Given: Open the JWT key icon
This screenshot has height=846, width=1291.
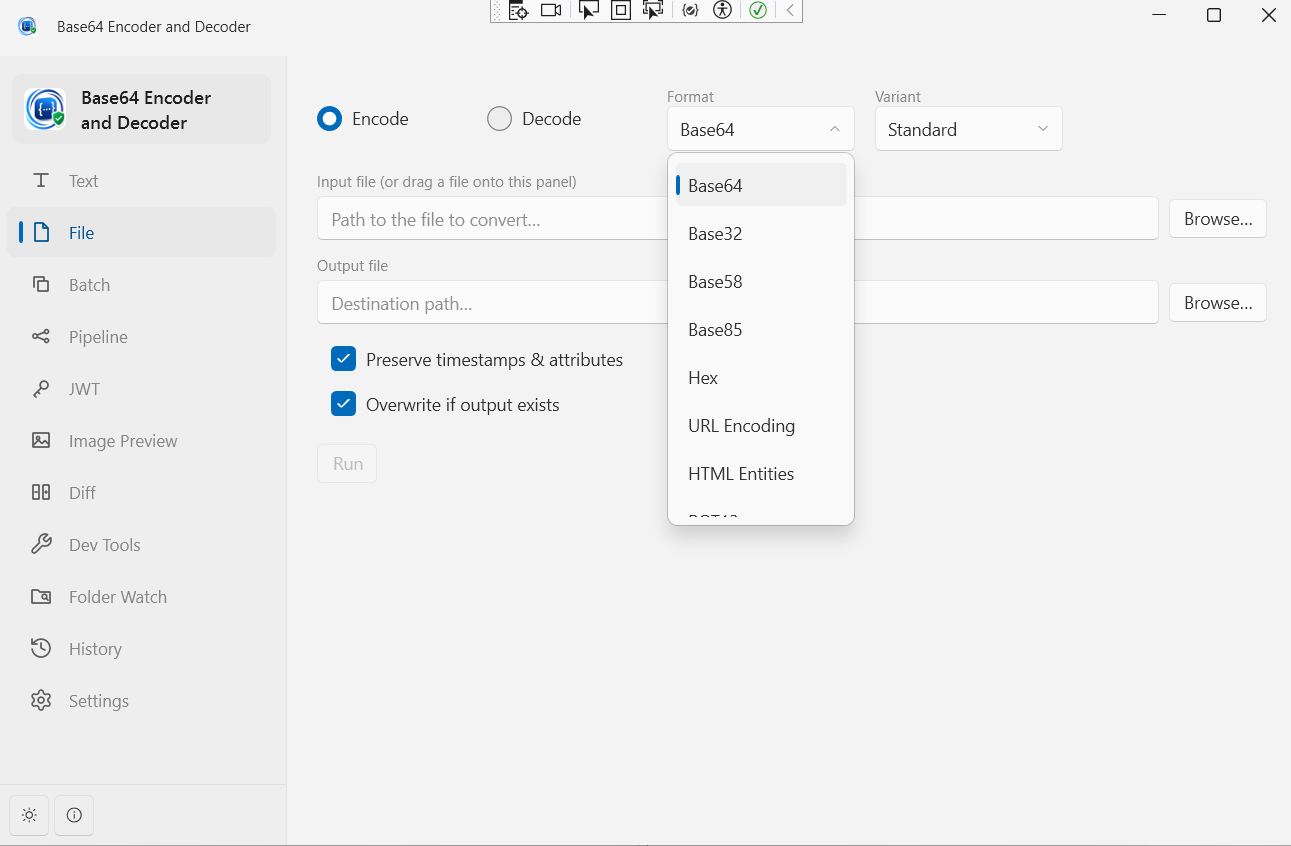Looking at the screenshot, I should click(41, 389).
